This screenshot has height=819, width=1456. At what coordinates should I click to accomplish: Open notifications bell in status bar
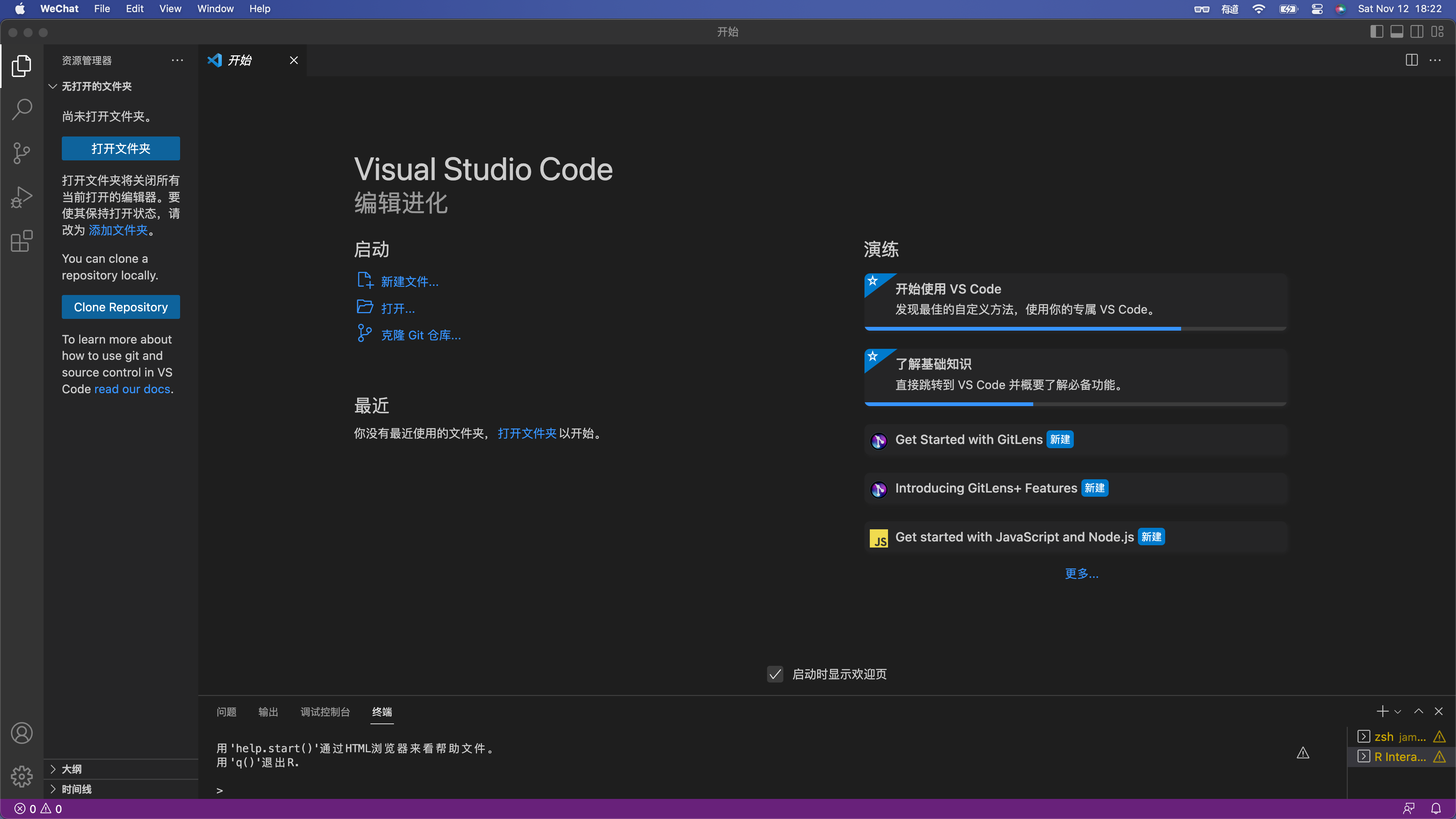[x=1436, y=809]
